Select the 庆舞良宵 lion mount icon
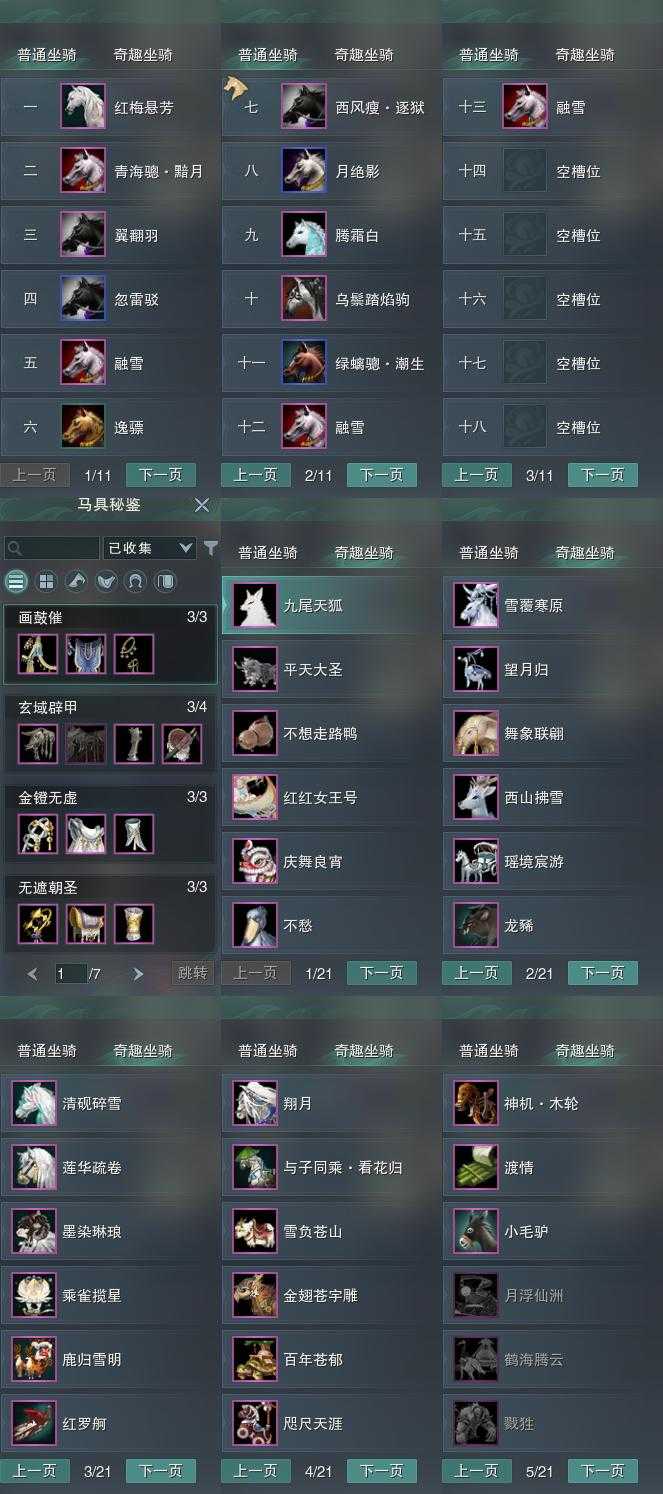Image resolution: width=663 pixels, height=1494 pixels. (x=255, y=862)
